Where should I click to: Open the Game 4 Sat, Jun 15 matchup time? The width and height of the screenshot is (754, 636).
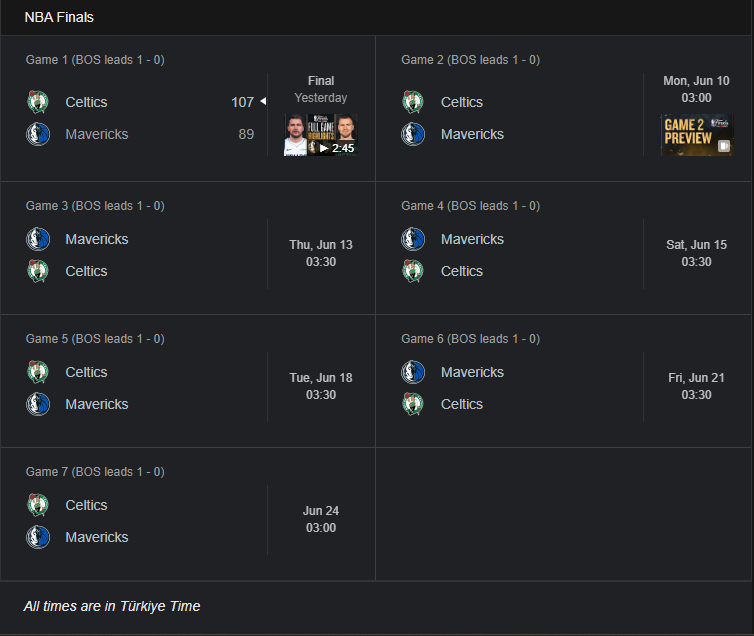(696, 253)
